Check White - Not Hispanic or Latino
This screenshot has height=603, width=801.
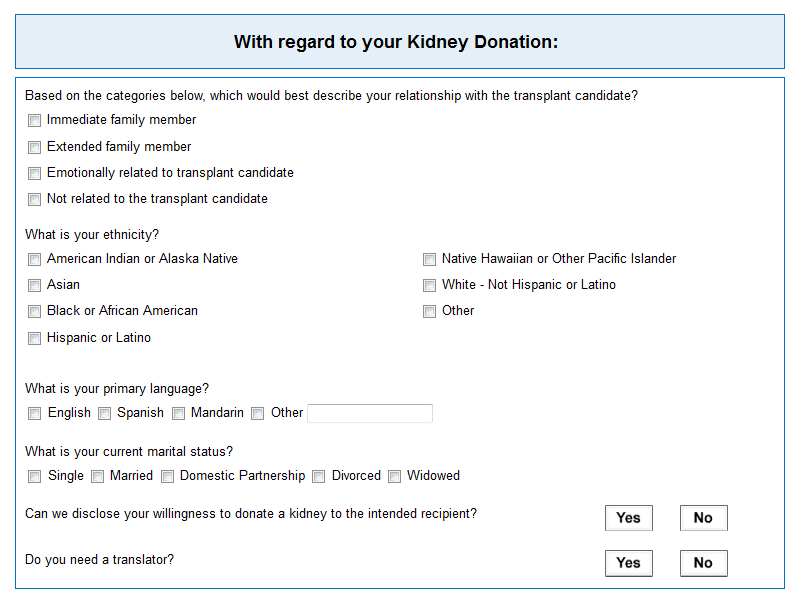click(x=429, y=285)
